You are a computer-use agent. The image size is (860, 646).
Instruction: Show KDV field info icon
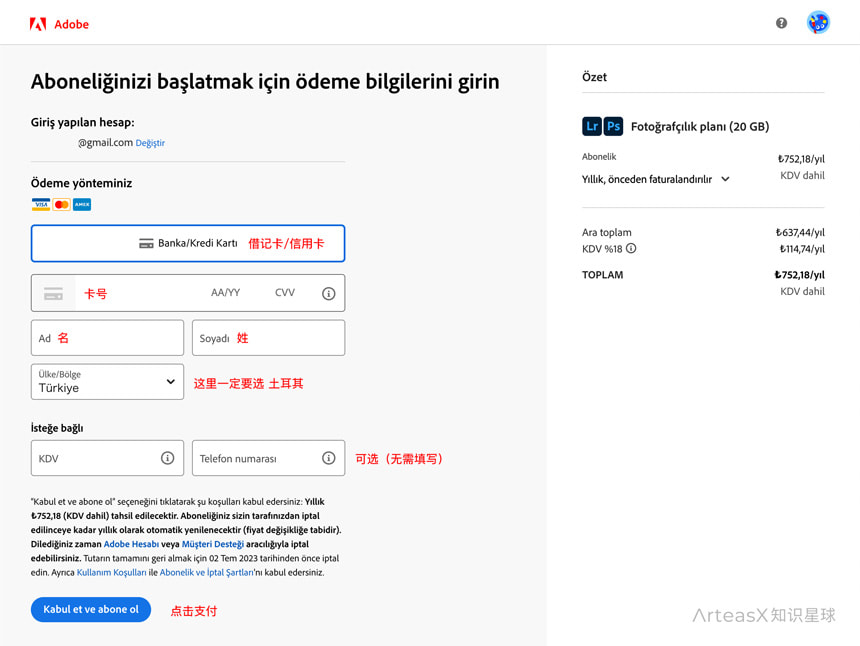(167, 457)
